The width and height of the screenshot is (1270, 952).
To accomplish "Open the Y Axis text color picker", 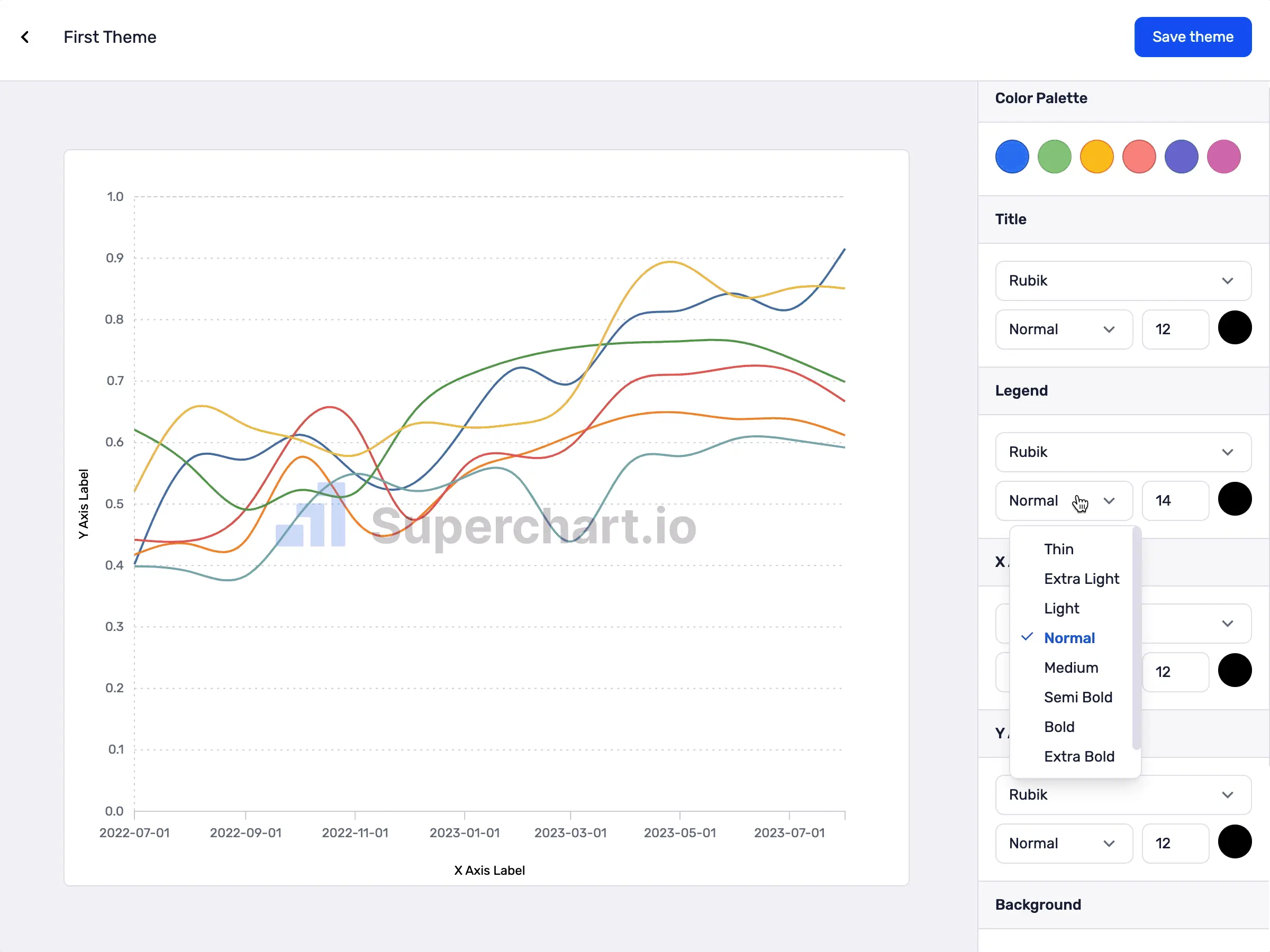I will click(x=1236, y=842).
